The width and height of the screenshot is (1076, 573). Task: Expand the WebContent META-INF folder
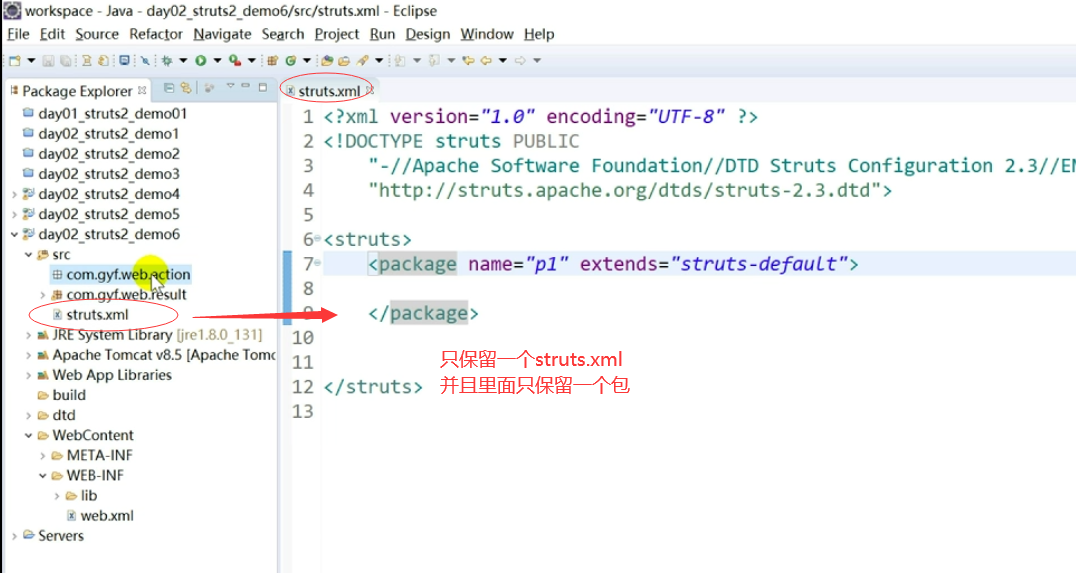click(x=43, y=455)
